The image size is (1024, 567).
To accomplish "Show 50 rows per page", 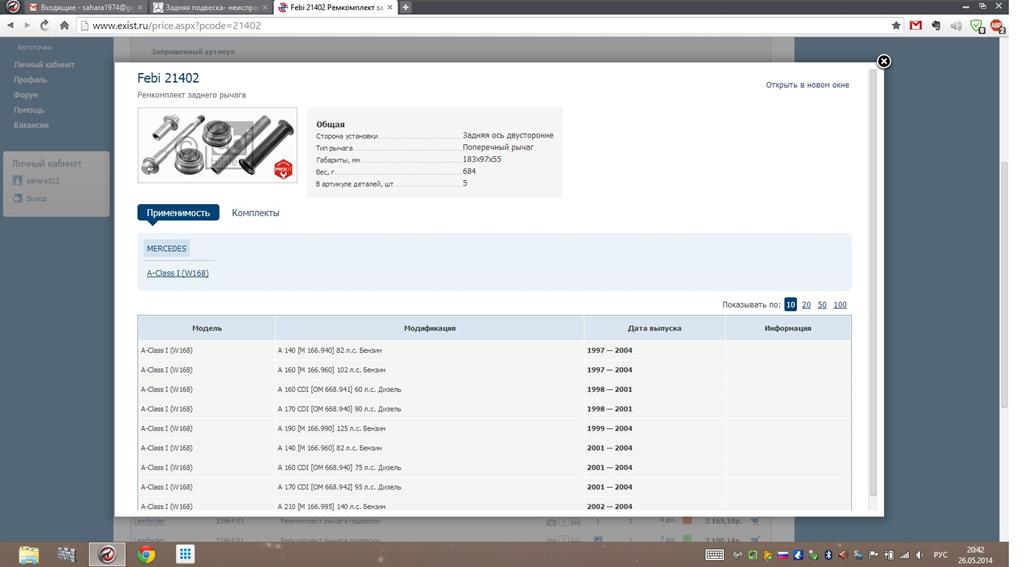I will tap(822, 305).
